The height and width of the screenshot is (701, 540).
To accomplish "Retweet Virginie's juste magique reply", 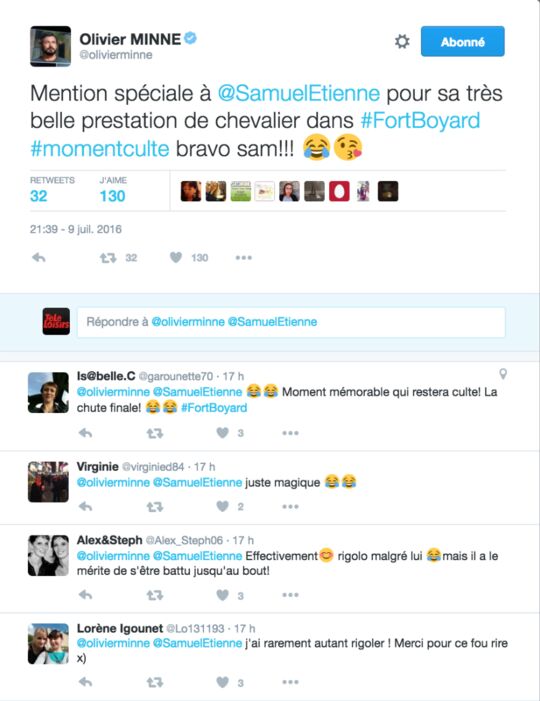I will coord(155,507).
